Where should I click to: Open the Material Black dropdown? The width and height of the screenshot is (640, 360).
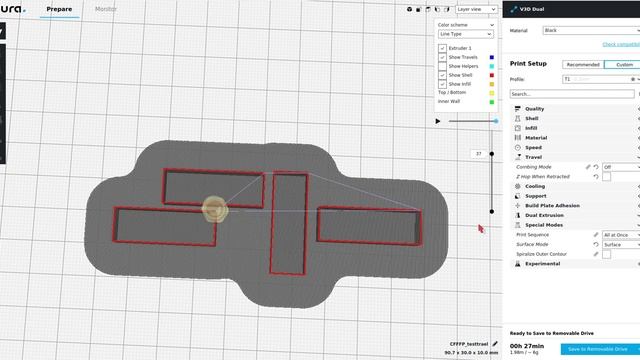click(591, 30)
